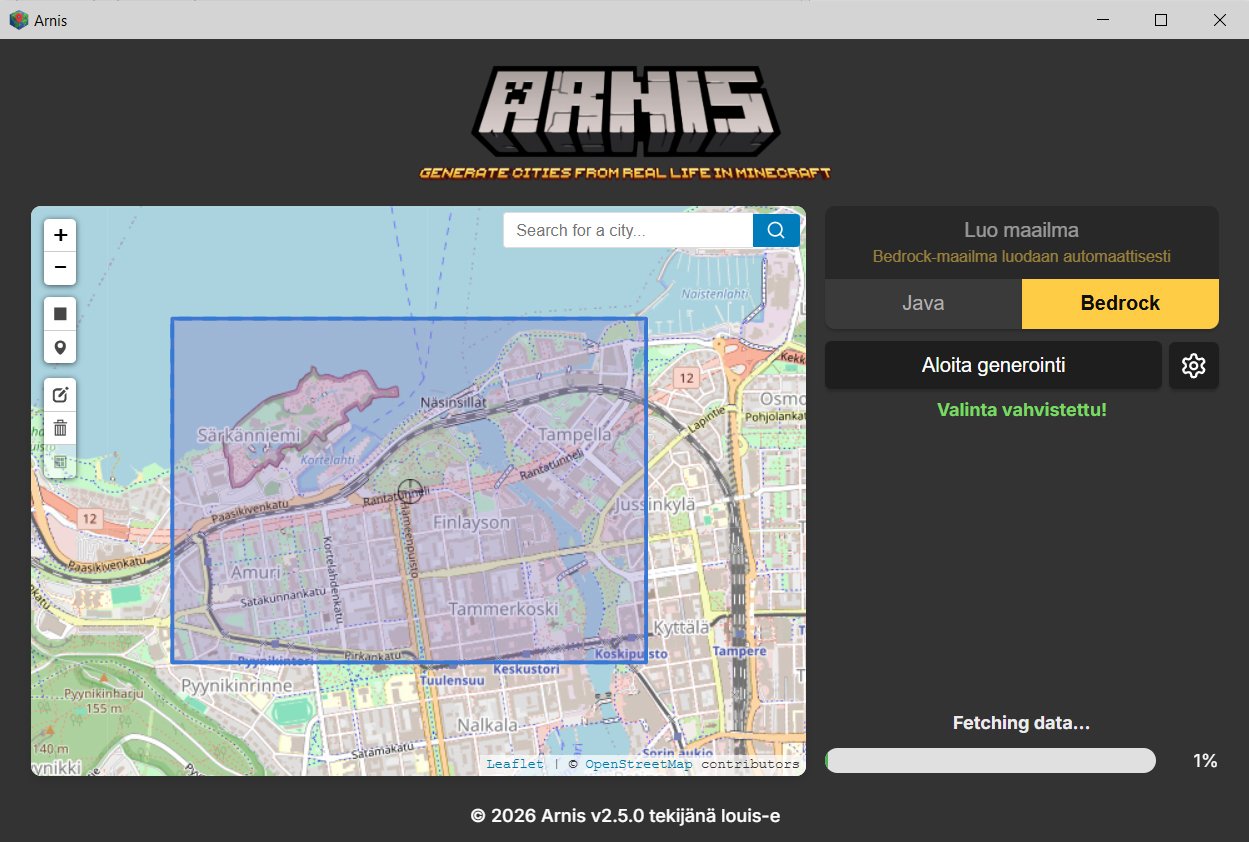This screenshot has height=842, width=1249.
Task: Zoom out on the map
Action: click(x=60, y=268)
